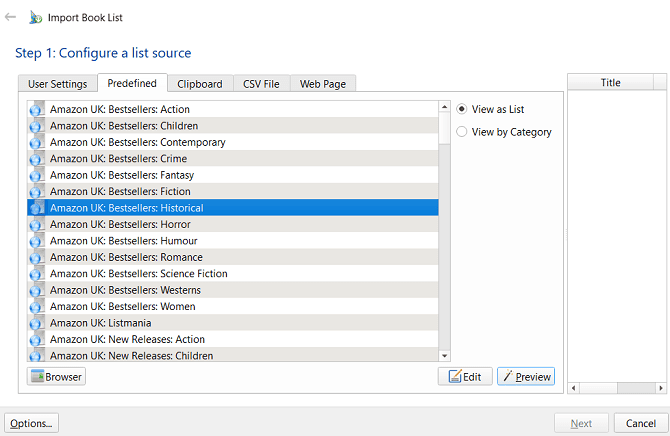Open the Web Page tab

coord(323,84)
